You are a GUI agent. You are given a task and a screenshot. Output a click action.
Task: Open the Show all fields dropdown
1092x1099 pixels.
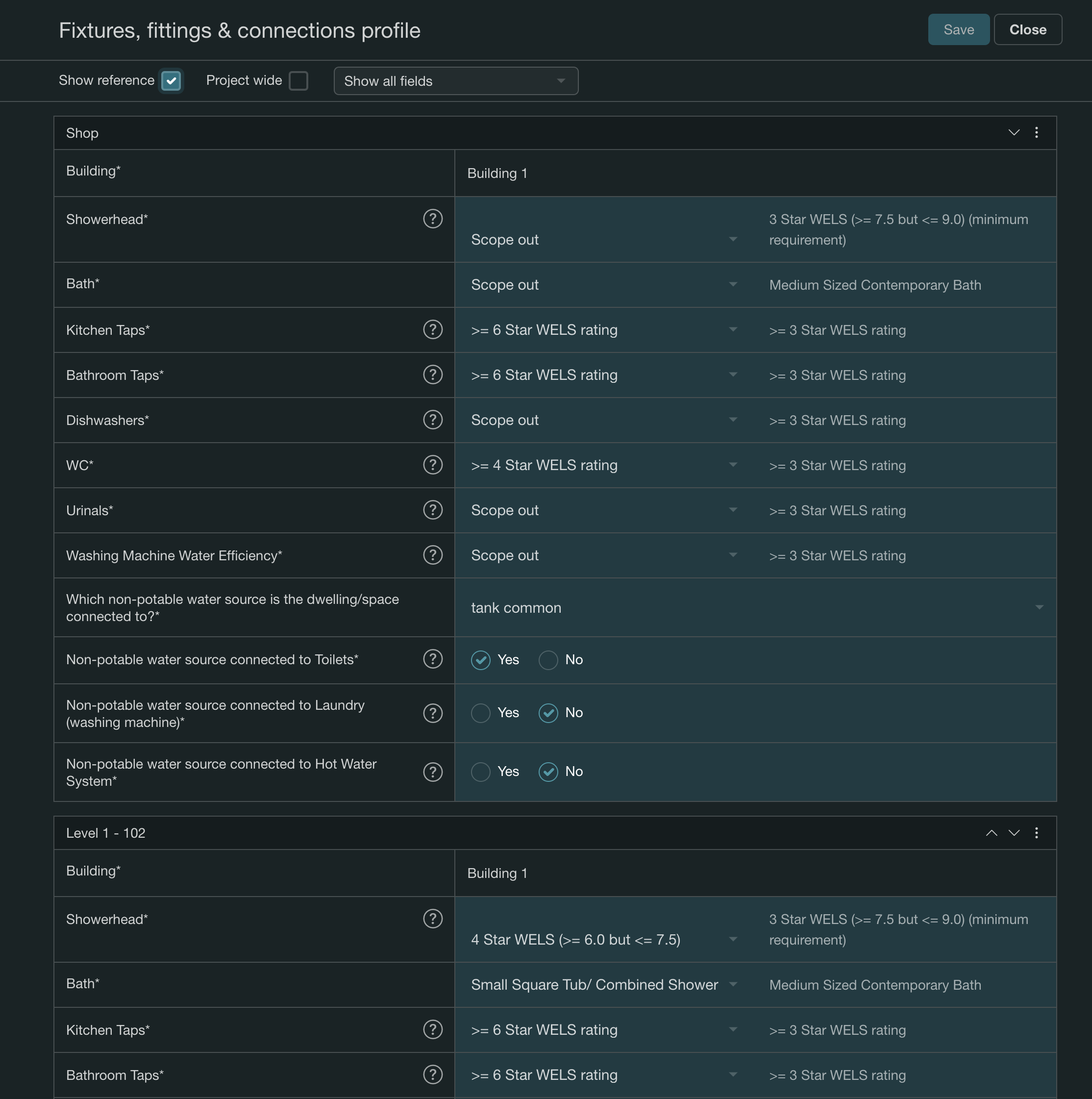455,81
